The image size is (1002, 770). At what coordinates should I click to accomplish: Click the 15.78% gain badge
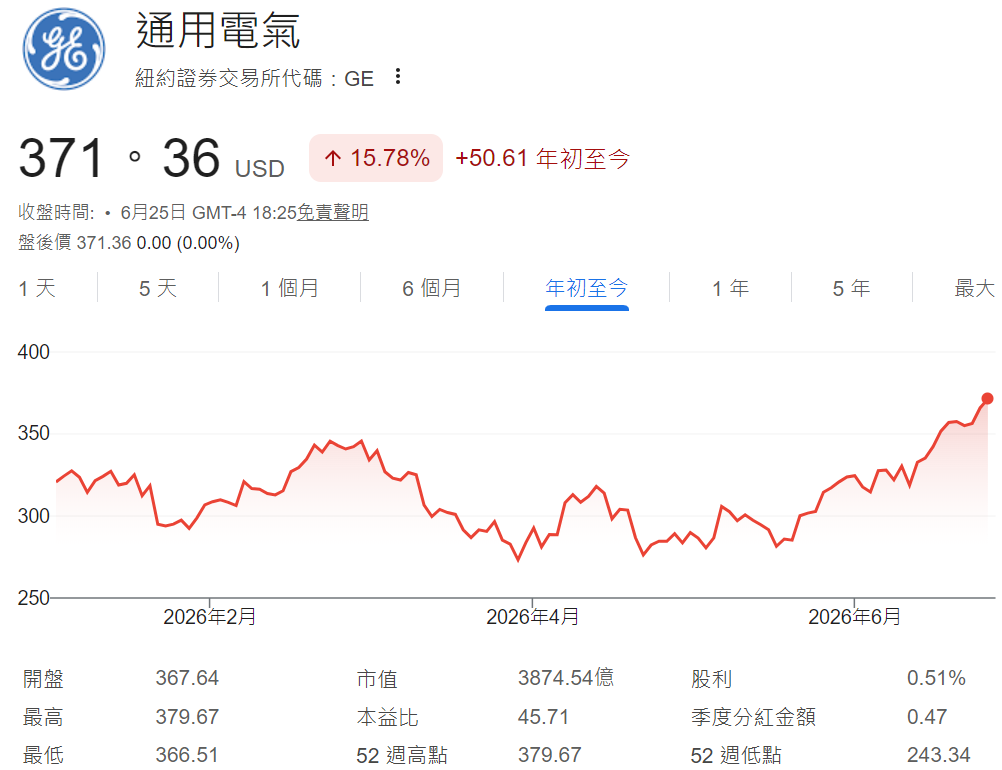click(x=376, y=158)
